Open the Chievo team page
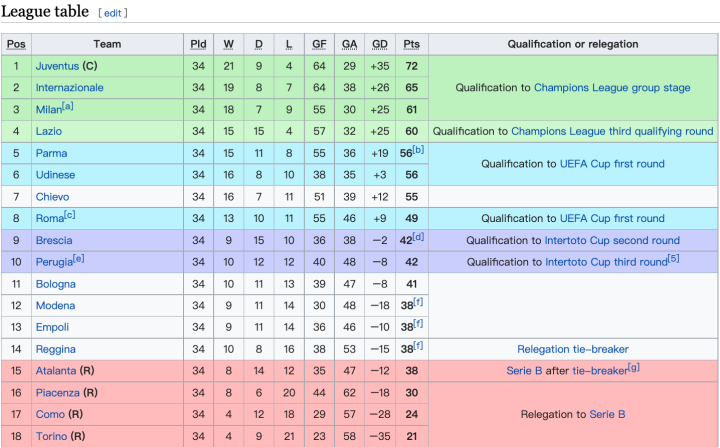The width and height of the screenshot is (720, 448). (53, 197)
